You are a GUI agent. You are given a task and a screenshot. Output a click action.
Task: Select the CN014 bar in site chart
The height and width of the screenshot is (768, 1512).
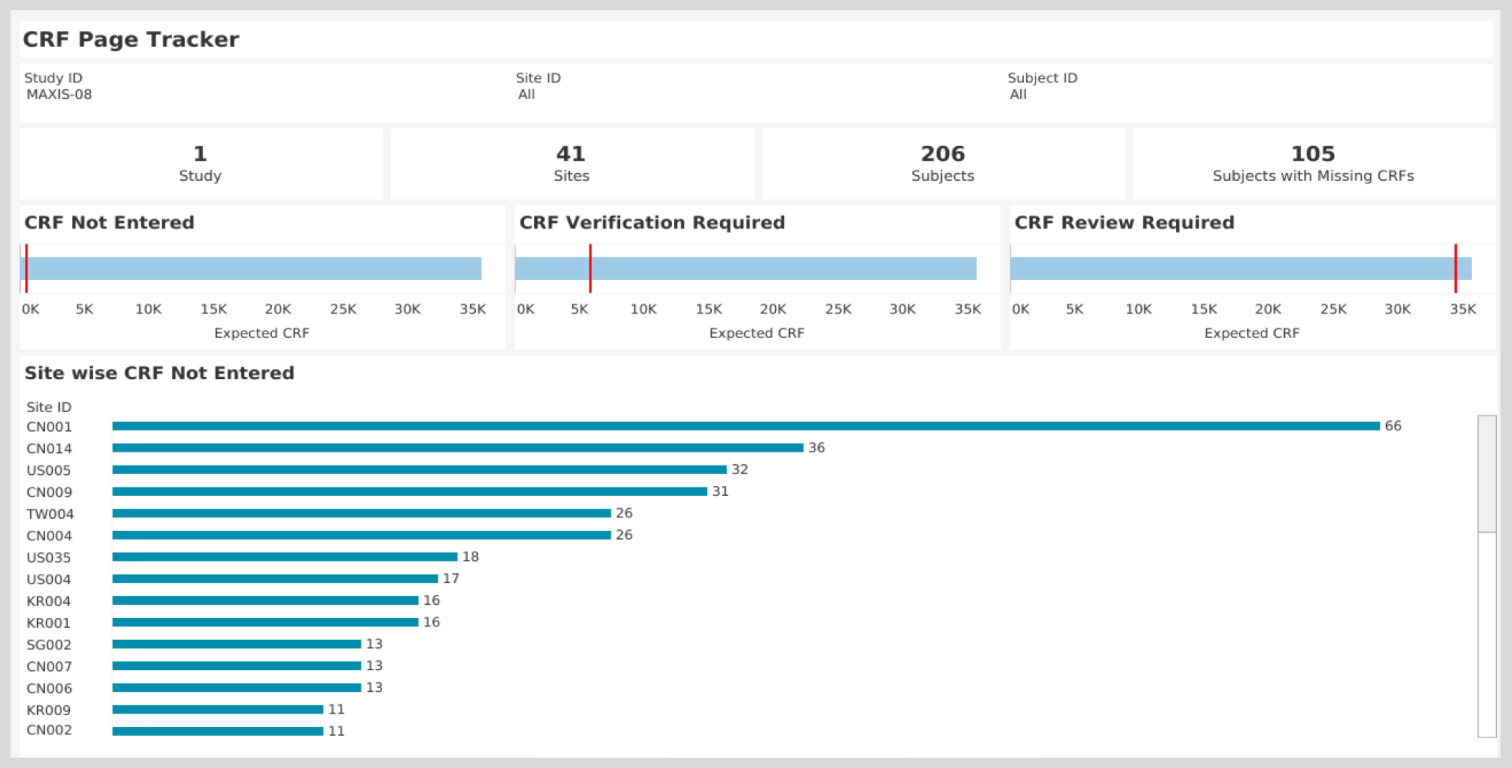457,448
